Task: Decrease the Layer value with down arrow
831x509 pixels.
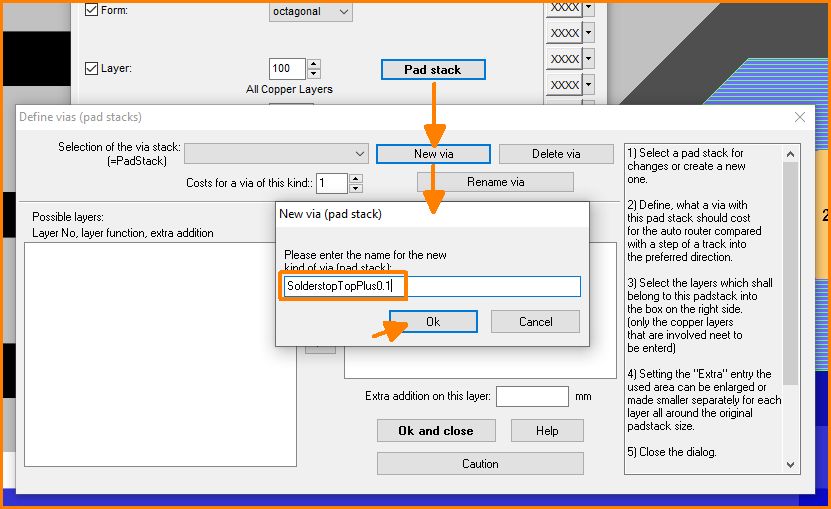Action: tap(314, 74)
